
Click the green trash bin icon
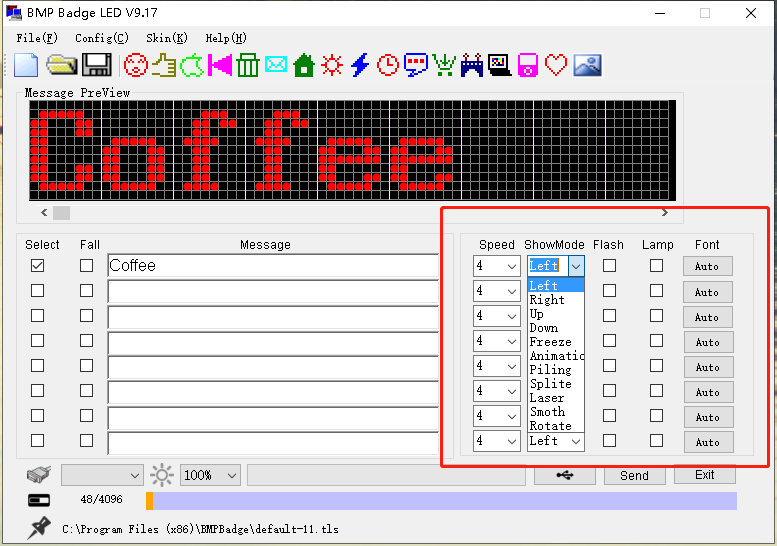point(248,65)
